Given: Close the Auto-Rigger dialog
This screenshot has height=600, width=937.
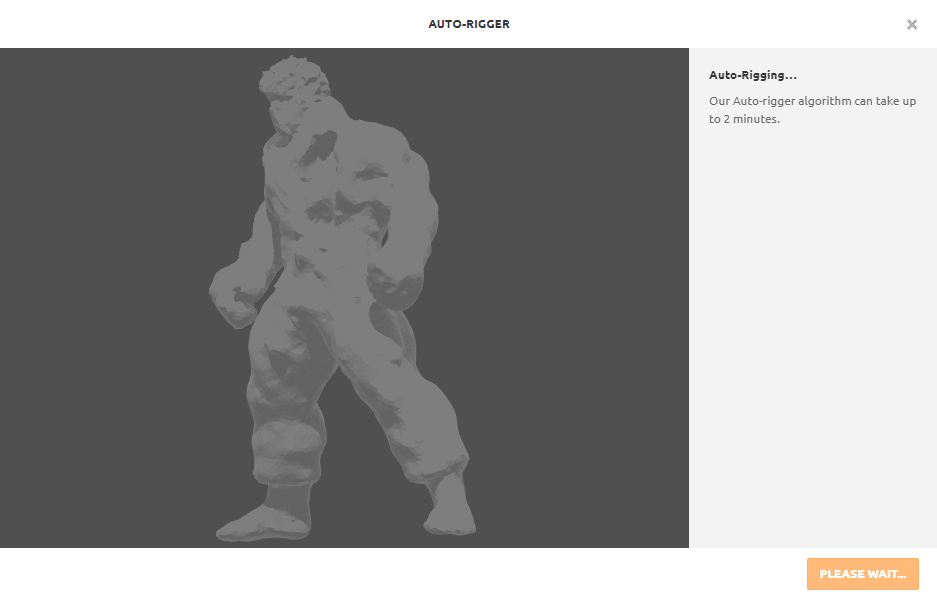Looking at the screenshot, I should tap(911, 25).
